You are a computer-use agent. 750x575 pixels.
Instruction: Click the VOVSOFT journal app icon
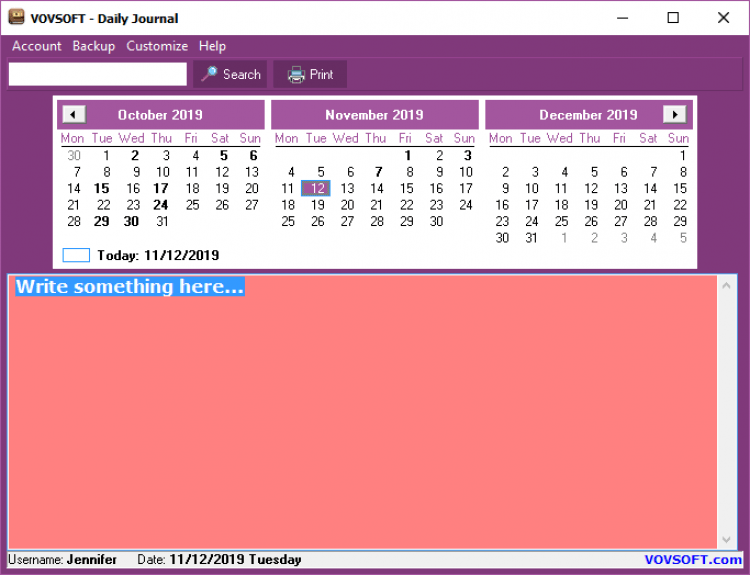16,17
